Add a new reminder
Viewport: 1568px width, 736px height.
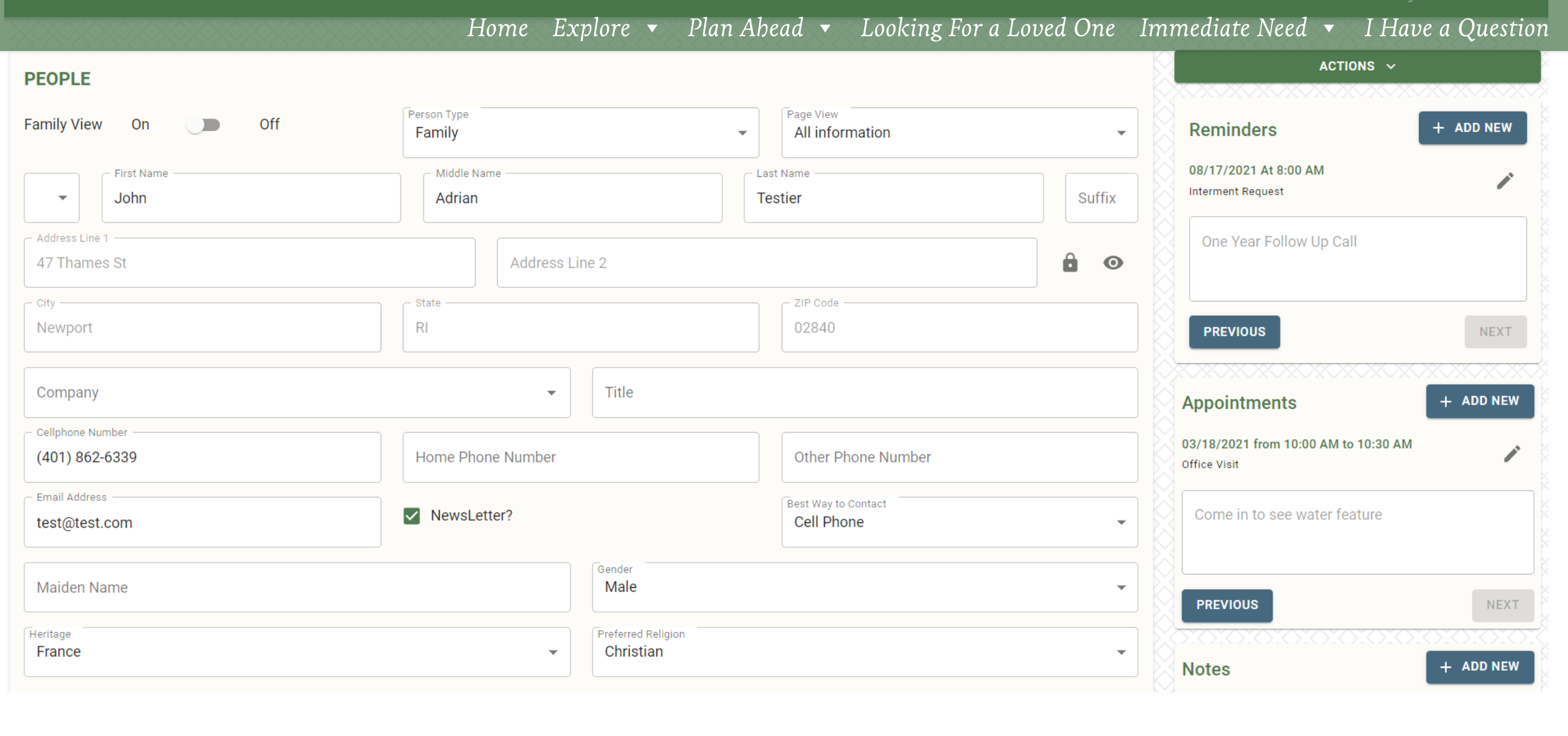pos(1472,128)
